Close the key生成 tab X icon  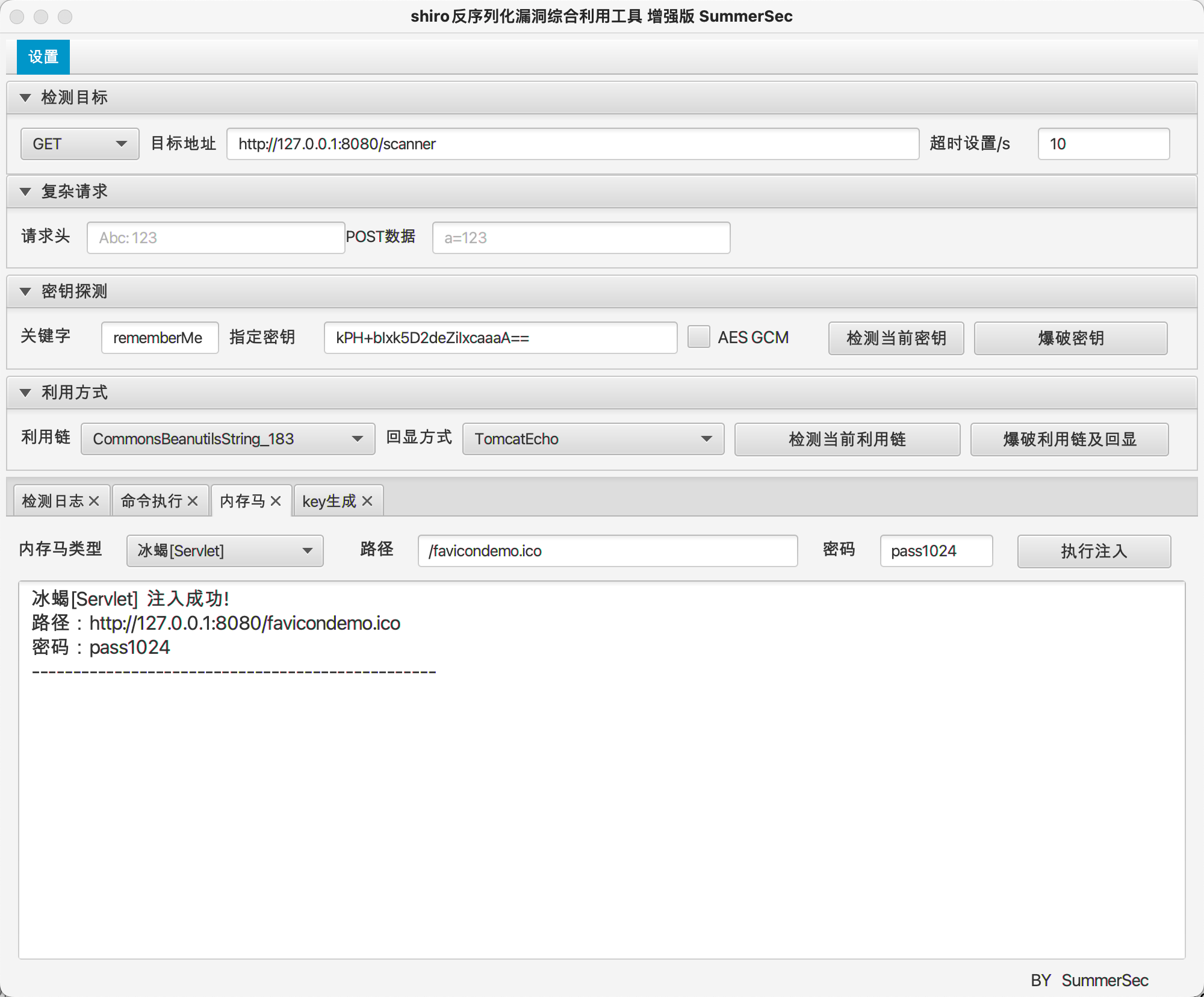(x=367, y=501)
